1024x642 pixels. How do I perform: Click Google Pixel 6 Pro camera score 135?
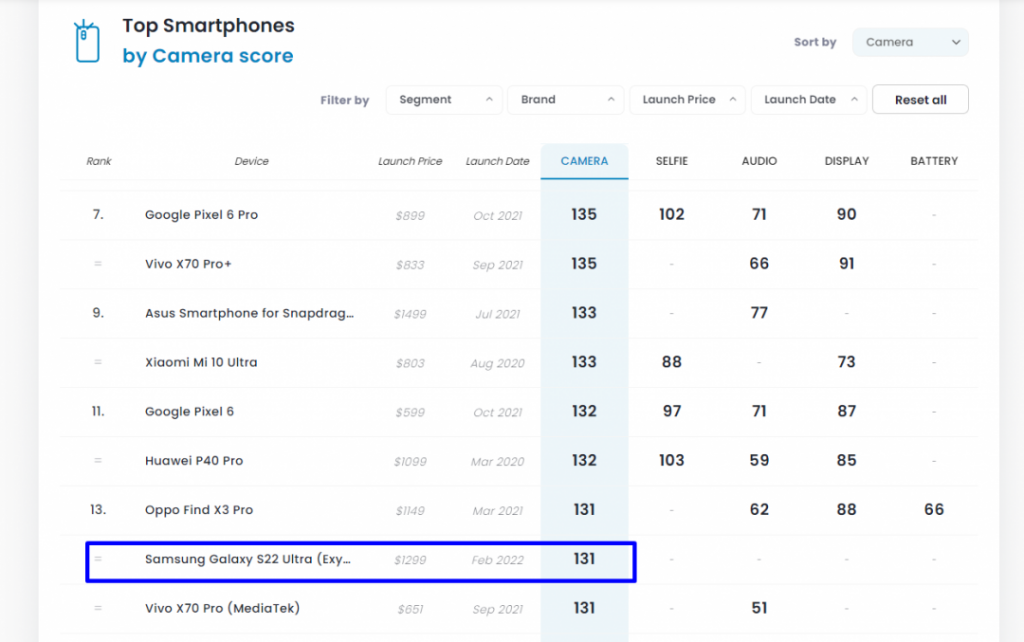click(584, 214)
